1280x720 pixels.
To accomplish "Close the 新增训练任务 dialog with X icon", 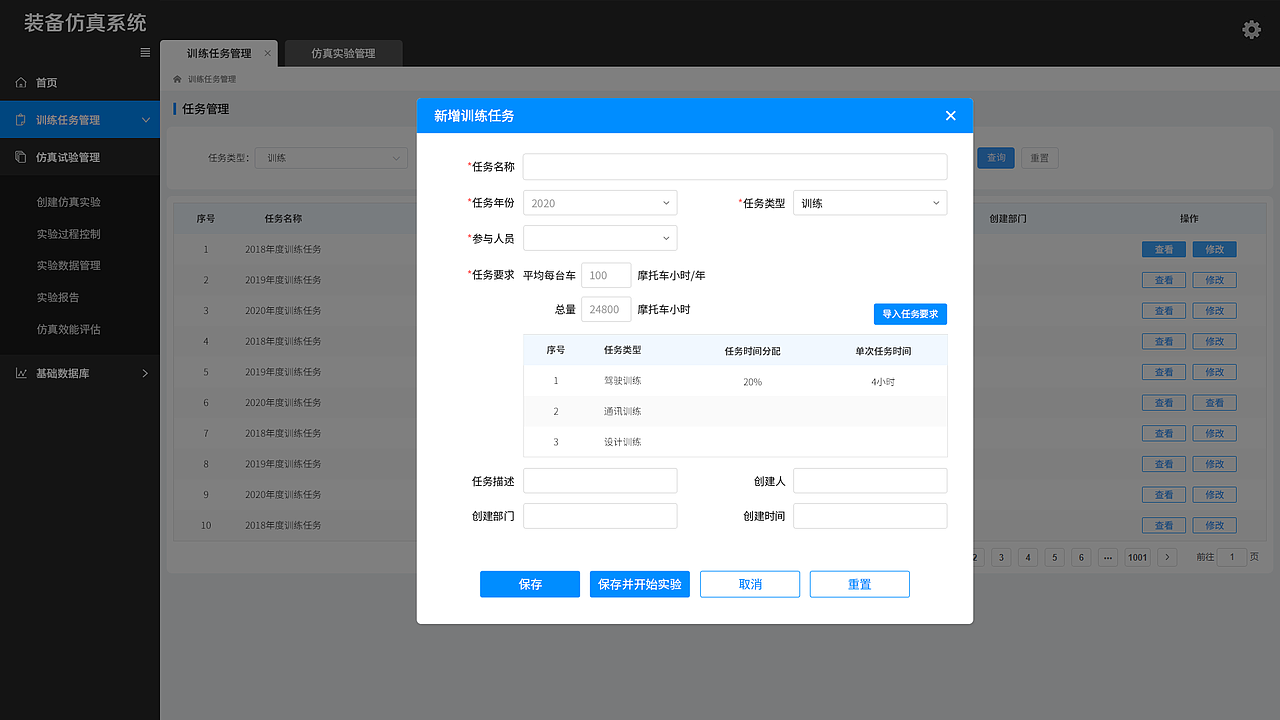I will coord(950,115).
